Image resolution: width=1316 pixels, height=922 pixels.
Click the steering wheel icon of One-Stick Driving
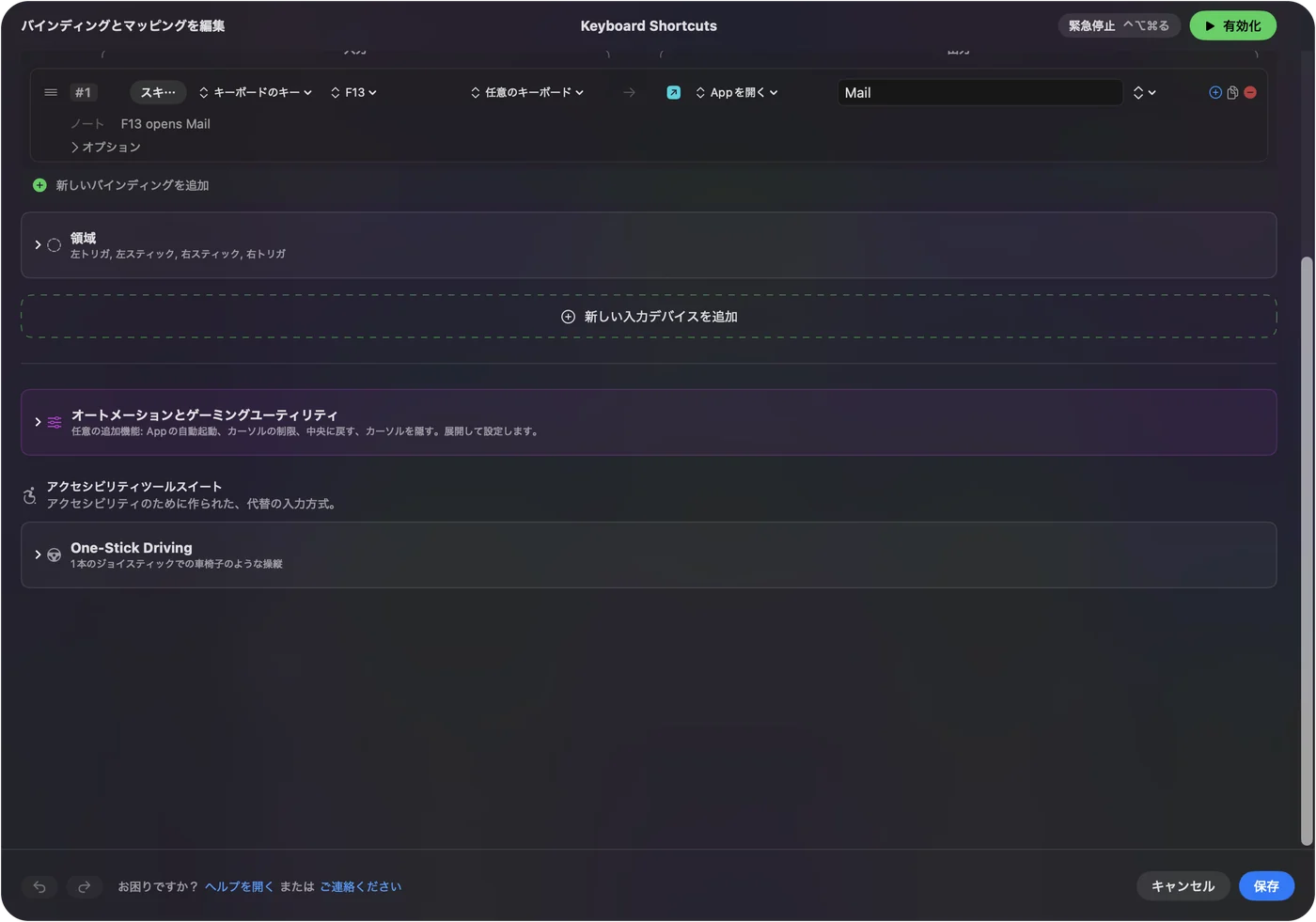point(55,555)
